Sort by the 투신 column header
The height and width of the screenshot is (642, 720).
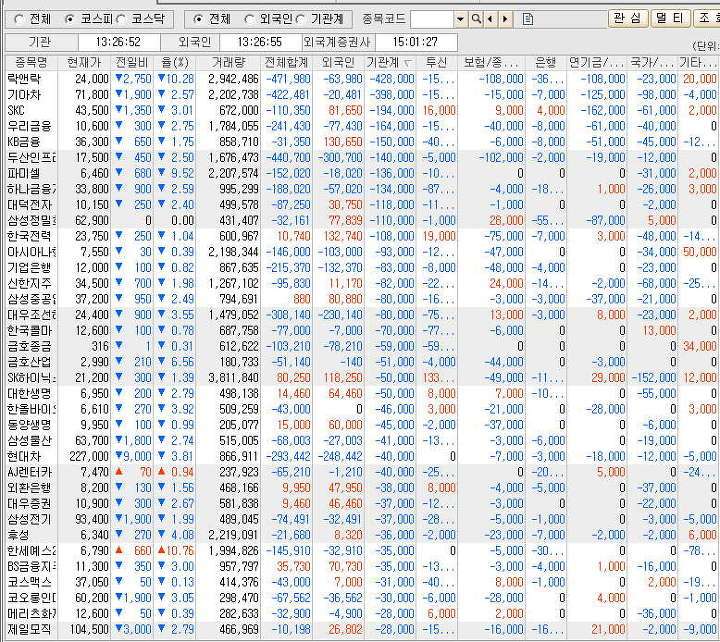pyautogui.click(x=437, y=62)
